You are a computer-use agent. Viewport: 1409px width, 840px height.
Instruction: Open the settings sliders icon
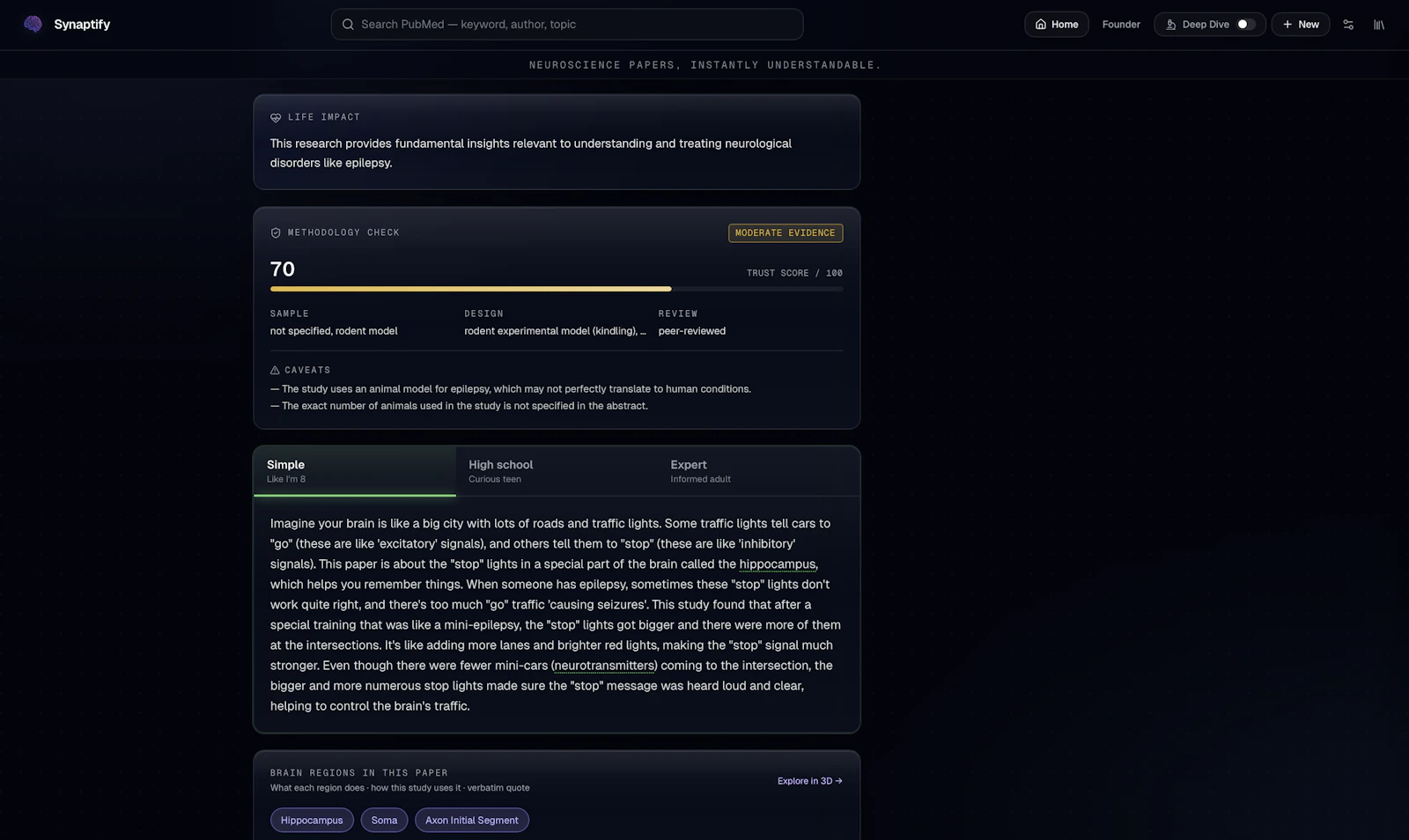coord(1348,25)
